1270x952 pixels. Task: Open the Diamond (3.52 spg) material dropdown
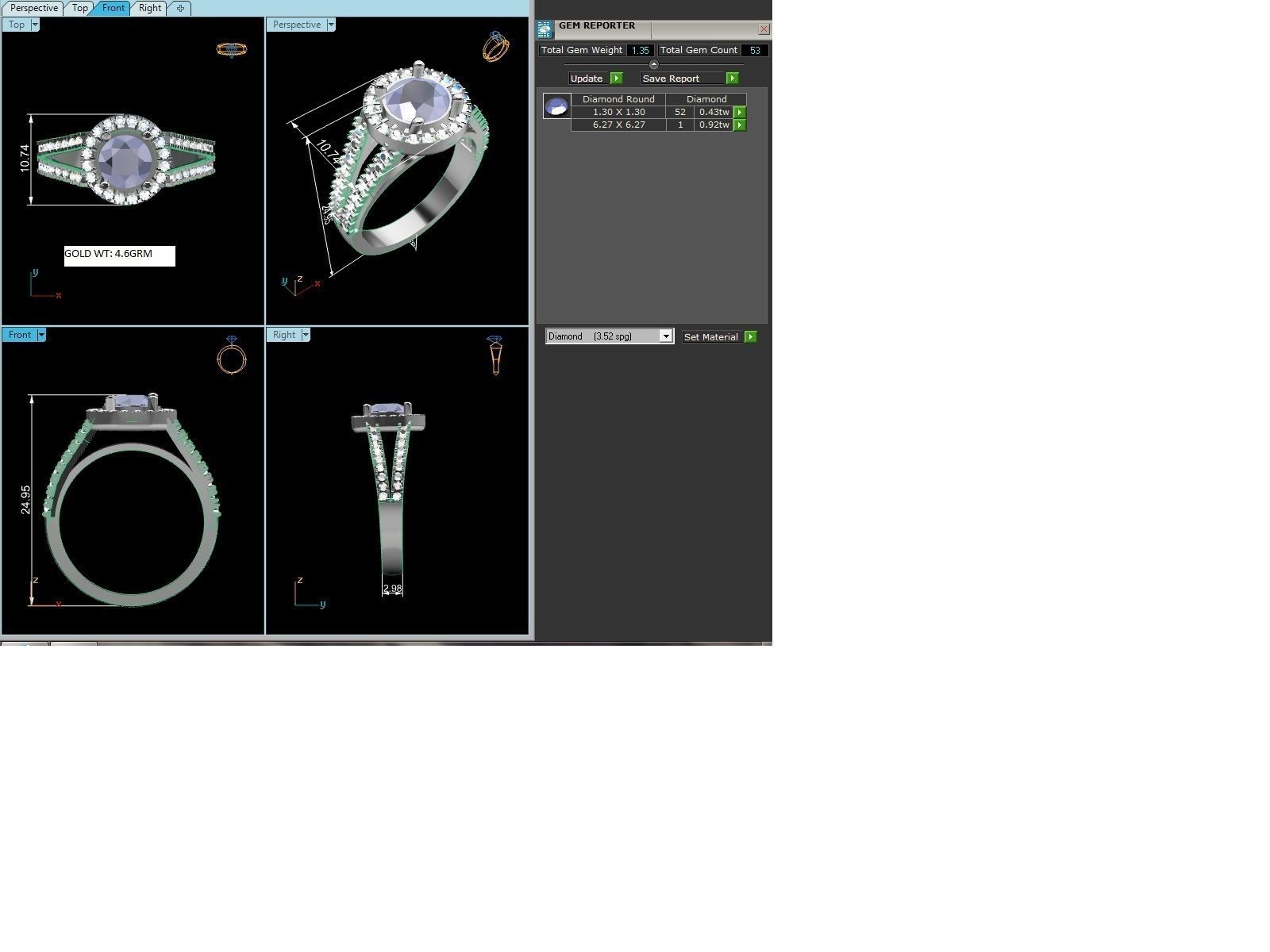[x=610, y=336]
